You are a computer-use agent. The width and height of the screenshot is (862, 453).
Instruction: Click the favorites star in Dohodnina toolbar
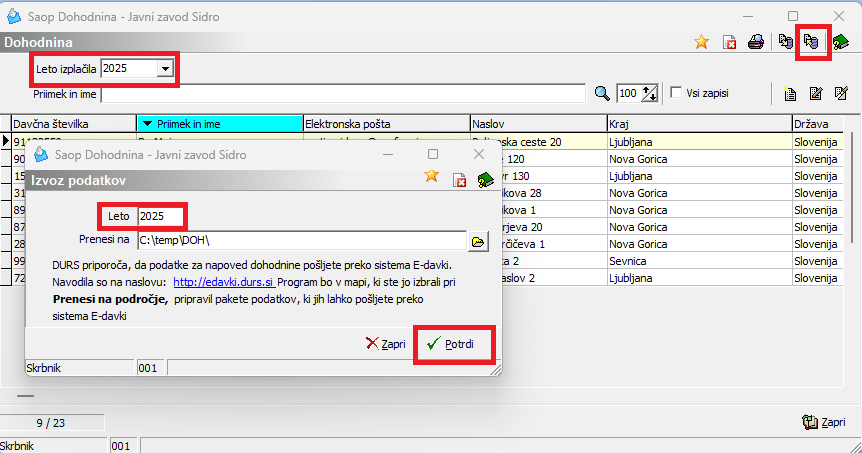[x=701, y=42]
